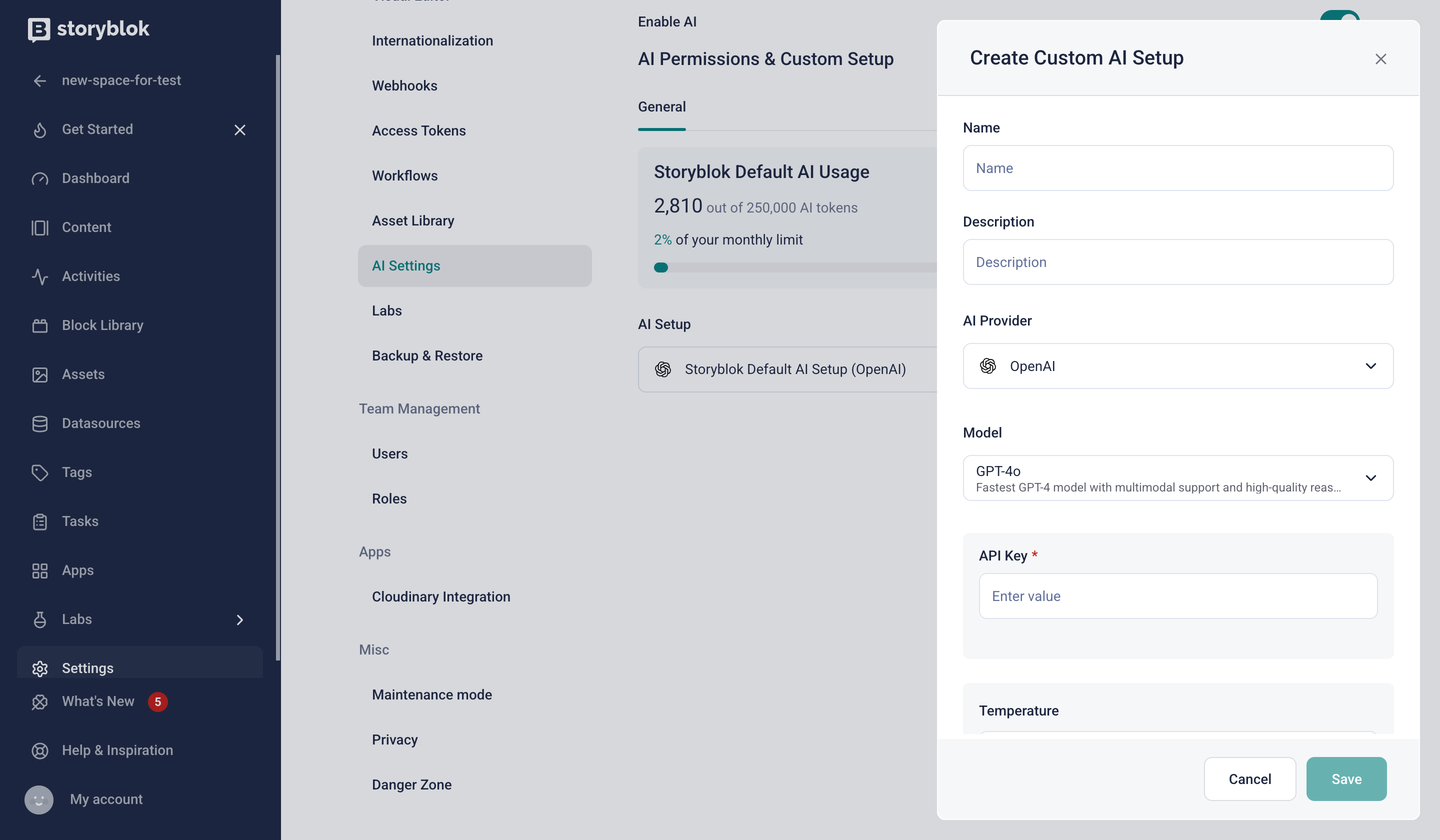Viewport: 1440px width, 840px height.
Task: Open the Tasks clipboard icon
Action: click(x=39, y=521)
